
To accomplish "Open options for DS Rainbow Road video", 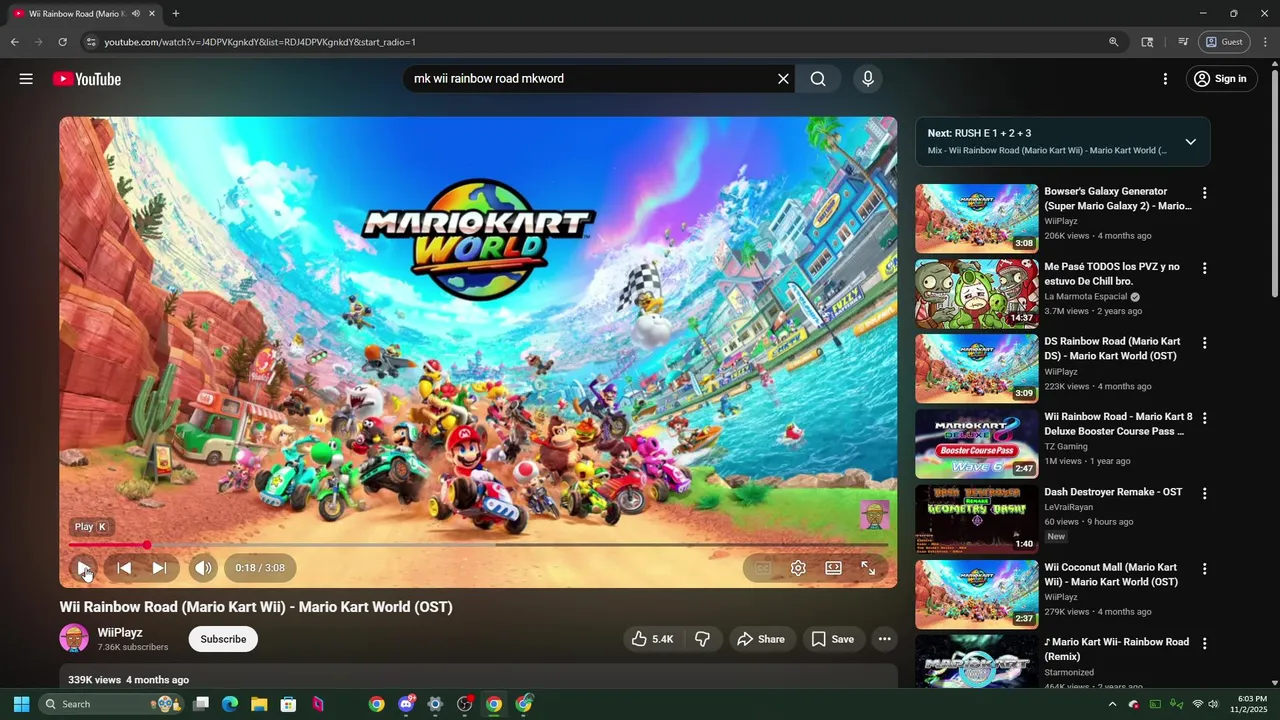I will point(1204,343).
